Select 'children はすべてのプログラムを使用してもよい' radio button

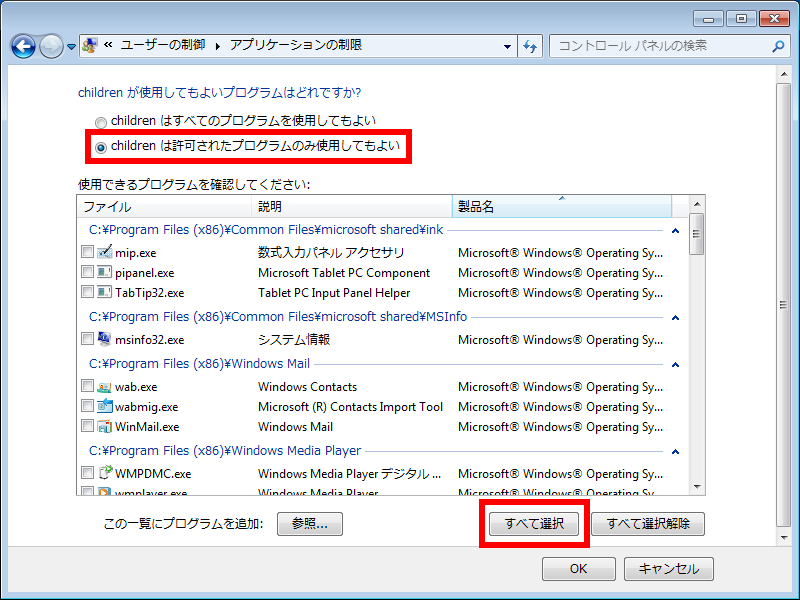pyautogui.click(x=101, y=122)
